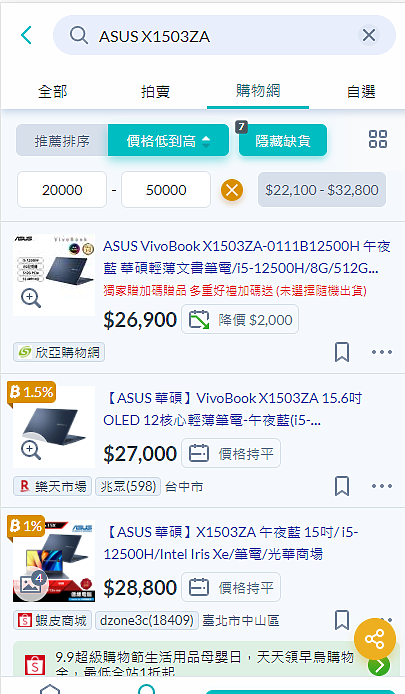Switch to 自選 tab

click(x=361, y=92)
